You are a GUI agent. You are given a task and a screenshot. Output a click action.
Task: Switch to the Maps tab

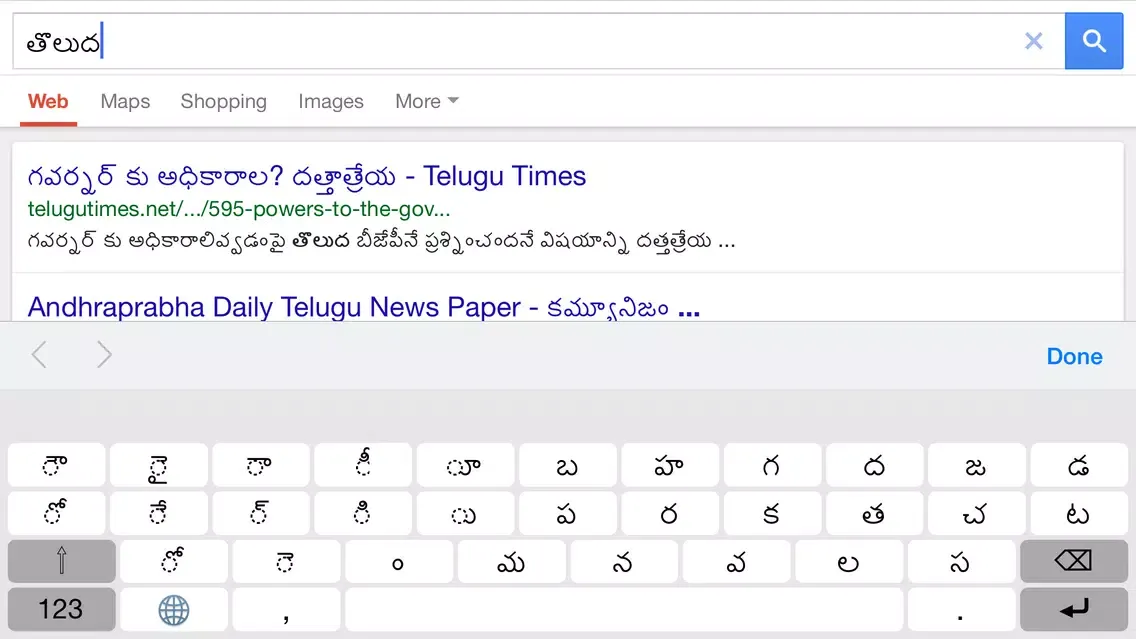pos(125,102)
